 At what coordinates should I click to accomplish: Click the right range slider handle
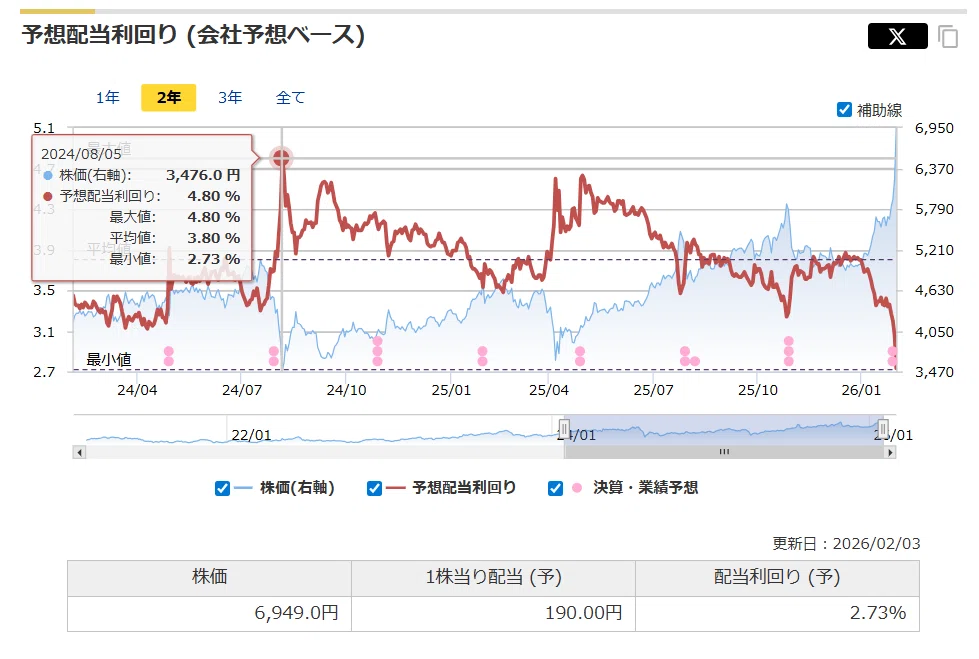(x=883, y=429)
